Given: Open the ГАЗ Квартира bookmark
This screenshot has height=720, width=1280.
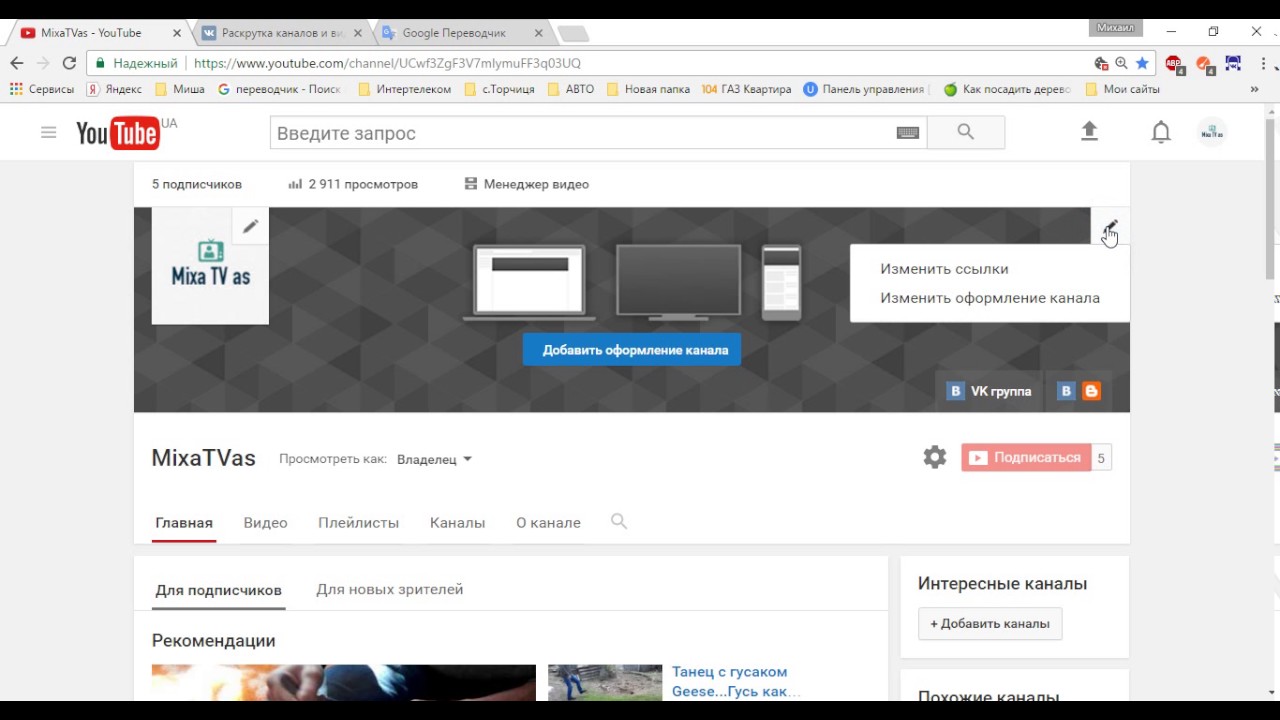Looking at the screenshot, I should click(x=746, y=89).
